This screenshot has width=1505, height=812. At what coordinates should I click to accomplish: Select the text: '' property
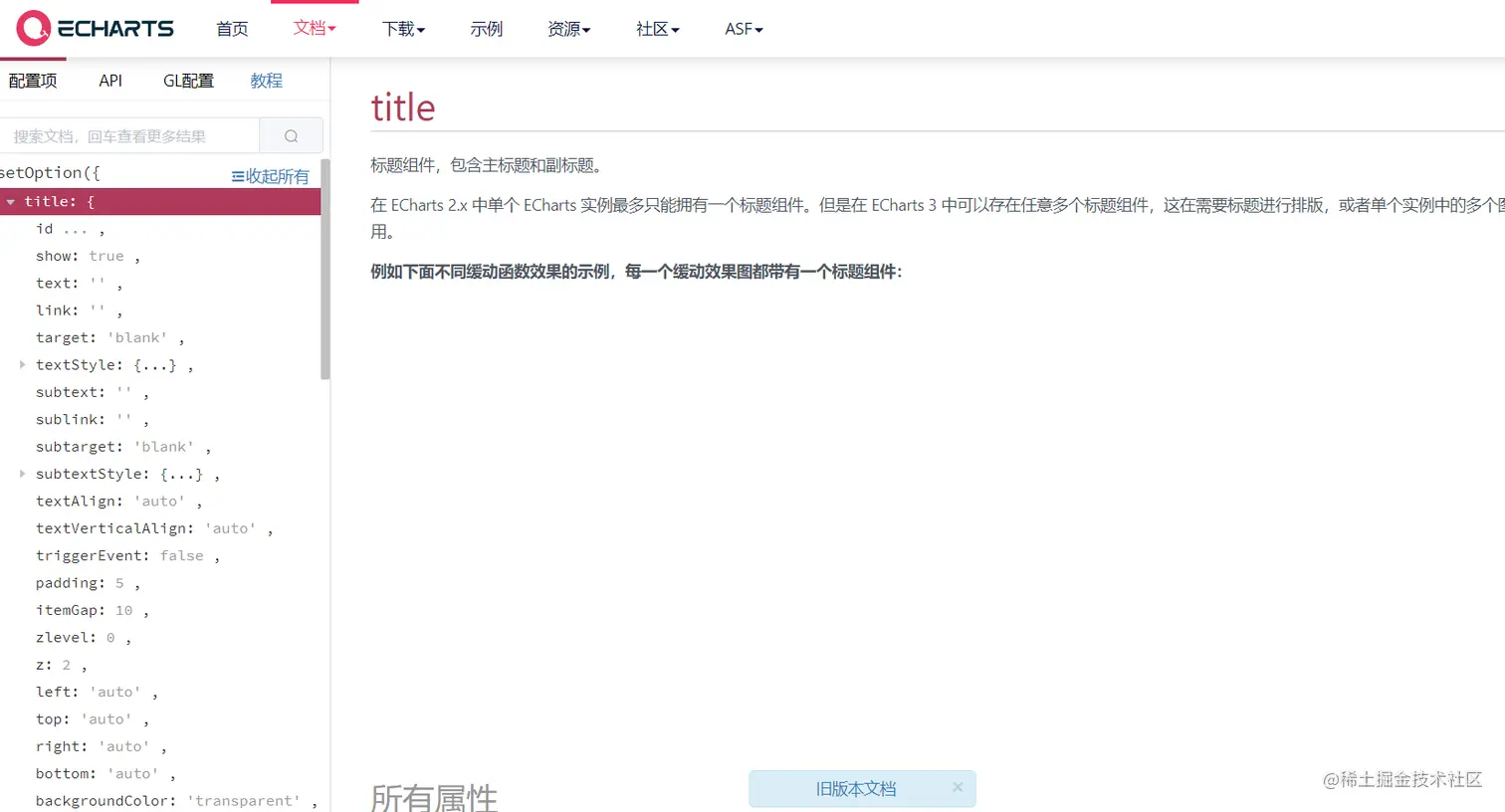tap(79, 284)
